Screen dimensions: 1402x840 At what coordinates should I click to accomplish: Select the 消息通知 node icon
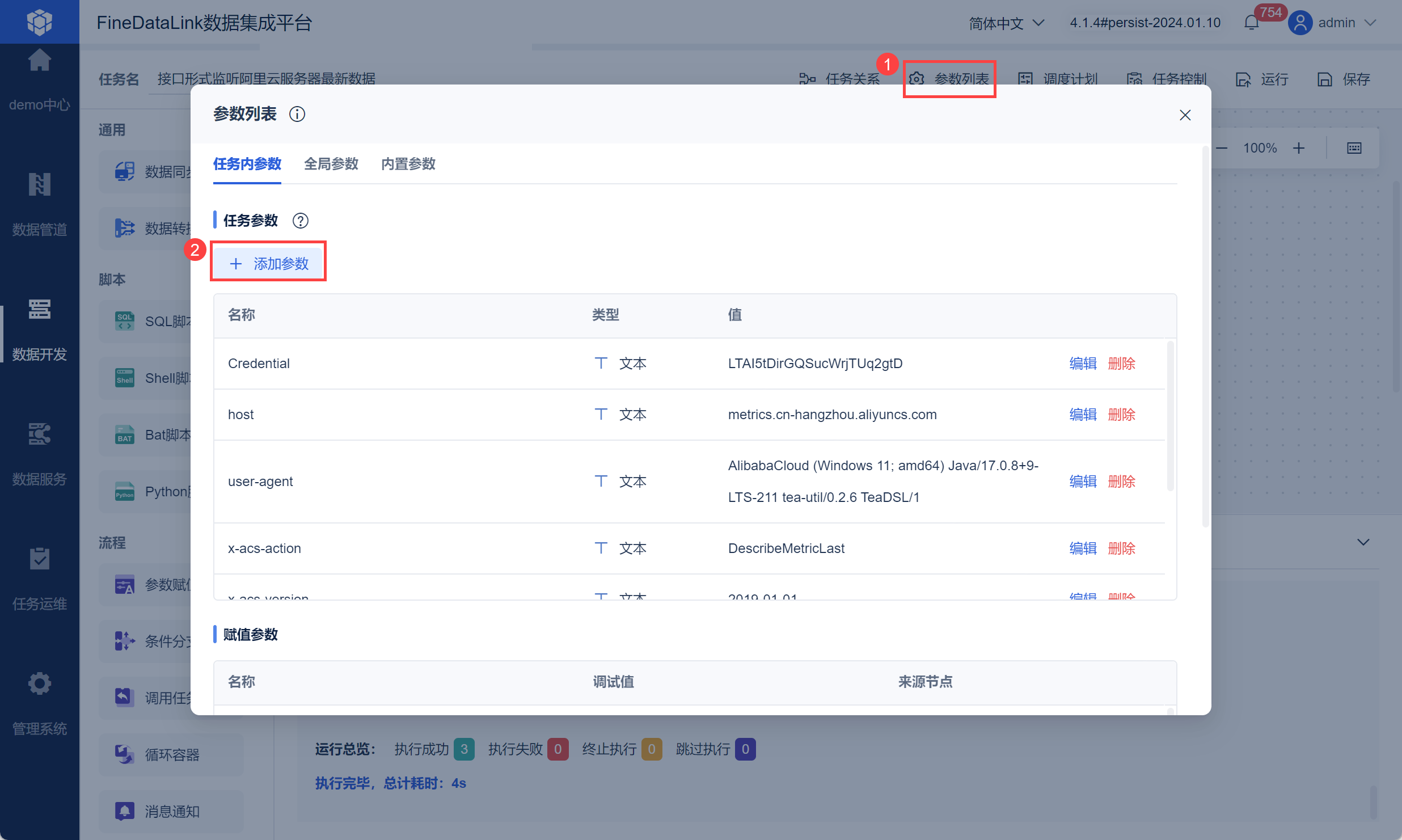(x=125, y=811)
